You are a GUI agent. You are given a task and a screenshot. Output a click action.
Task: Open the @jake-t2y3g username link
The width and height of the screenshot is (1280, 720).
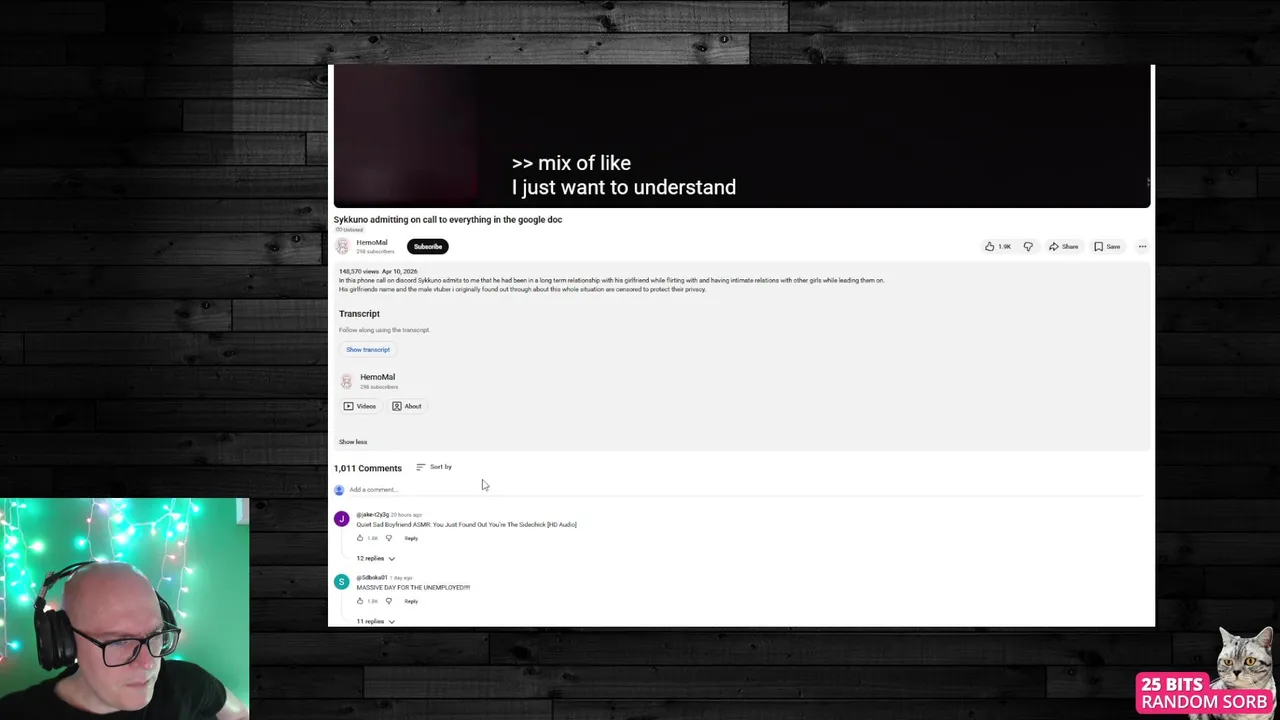[x=372, y=514]
